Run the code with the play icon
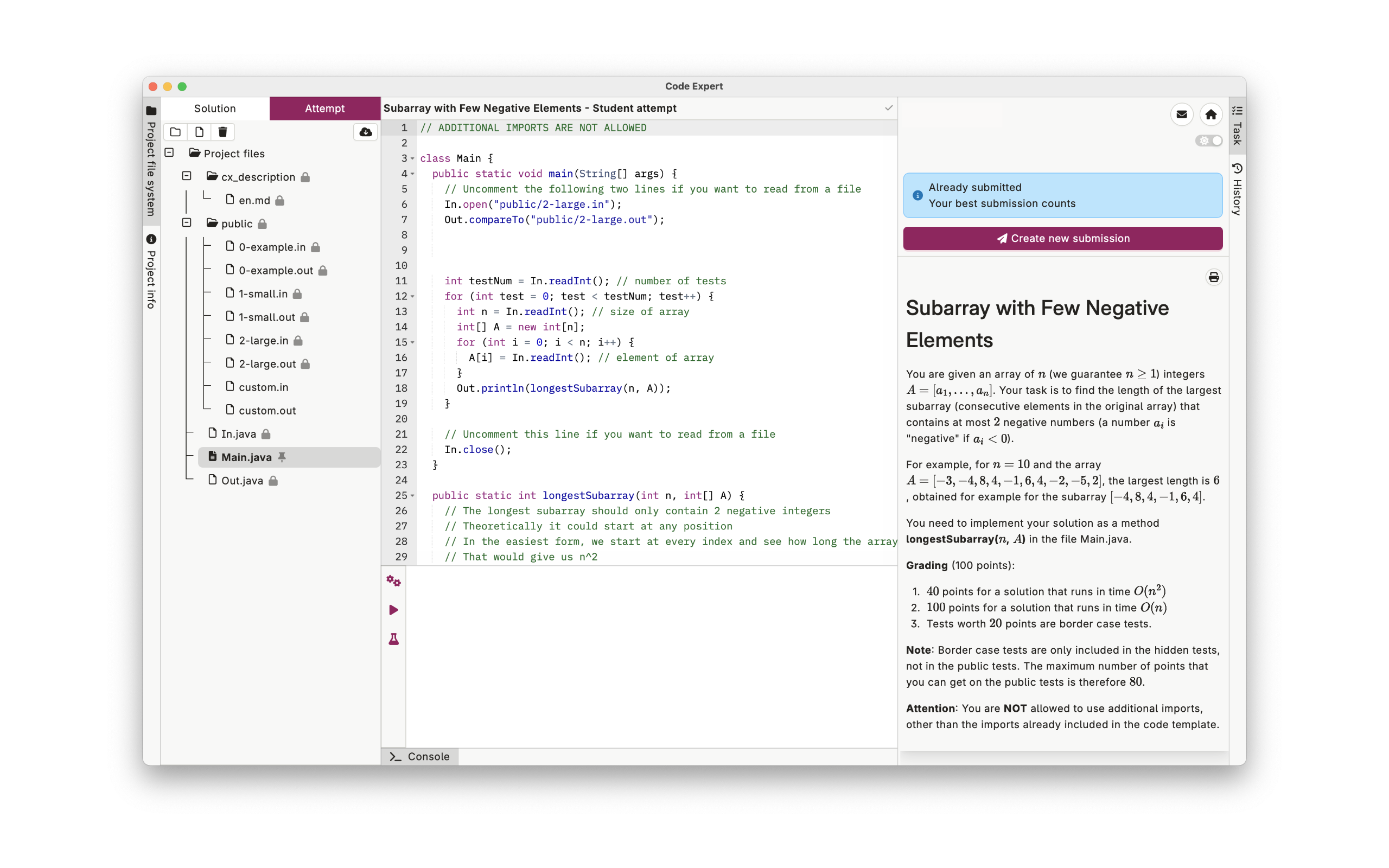Viewport: 1389px width, 868px height. click(x=393, y=610)
